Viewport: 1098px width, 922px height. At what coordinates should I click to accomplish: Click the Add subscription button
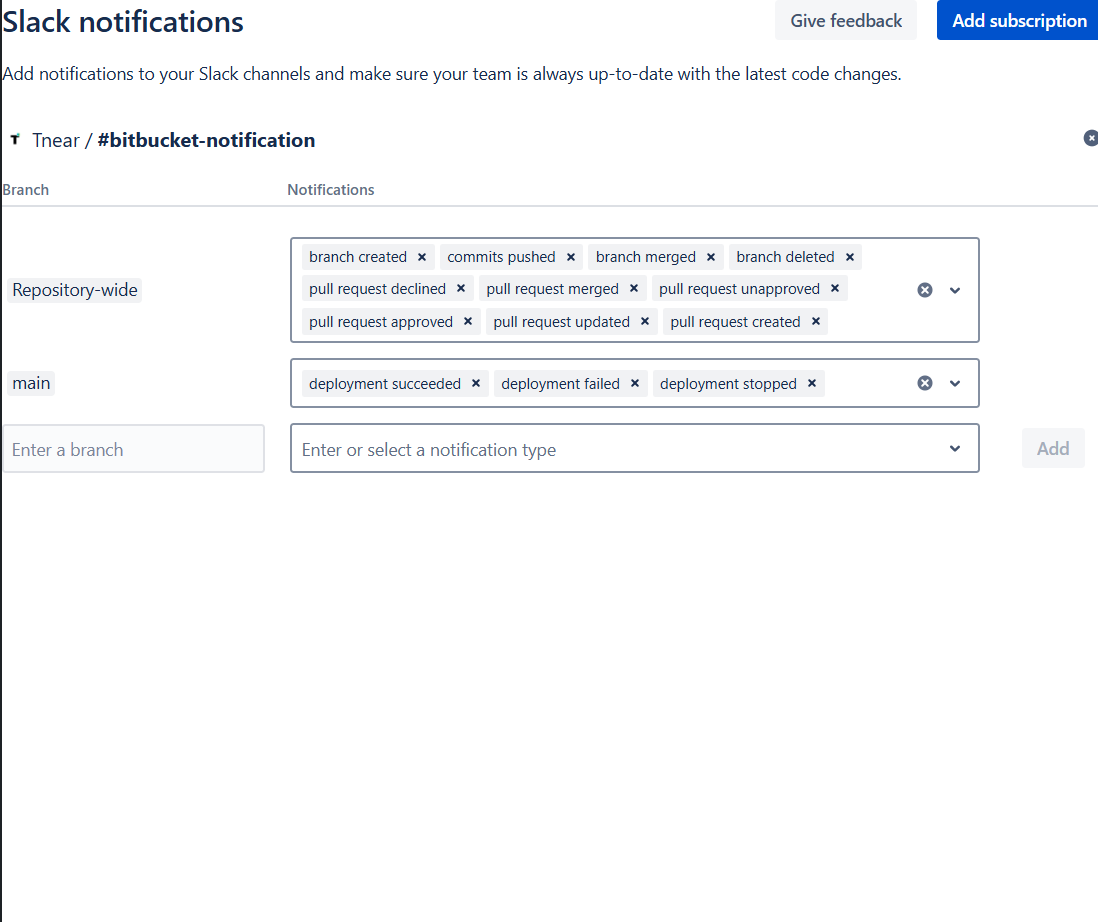click(1019, 20)
